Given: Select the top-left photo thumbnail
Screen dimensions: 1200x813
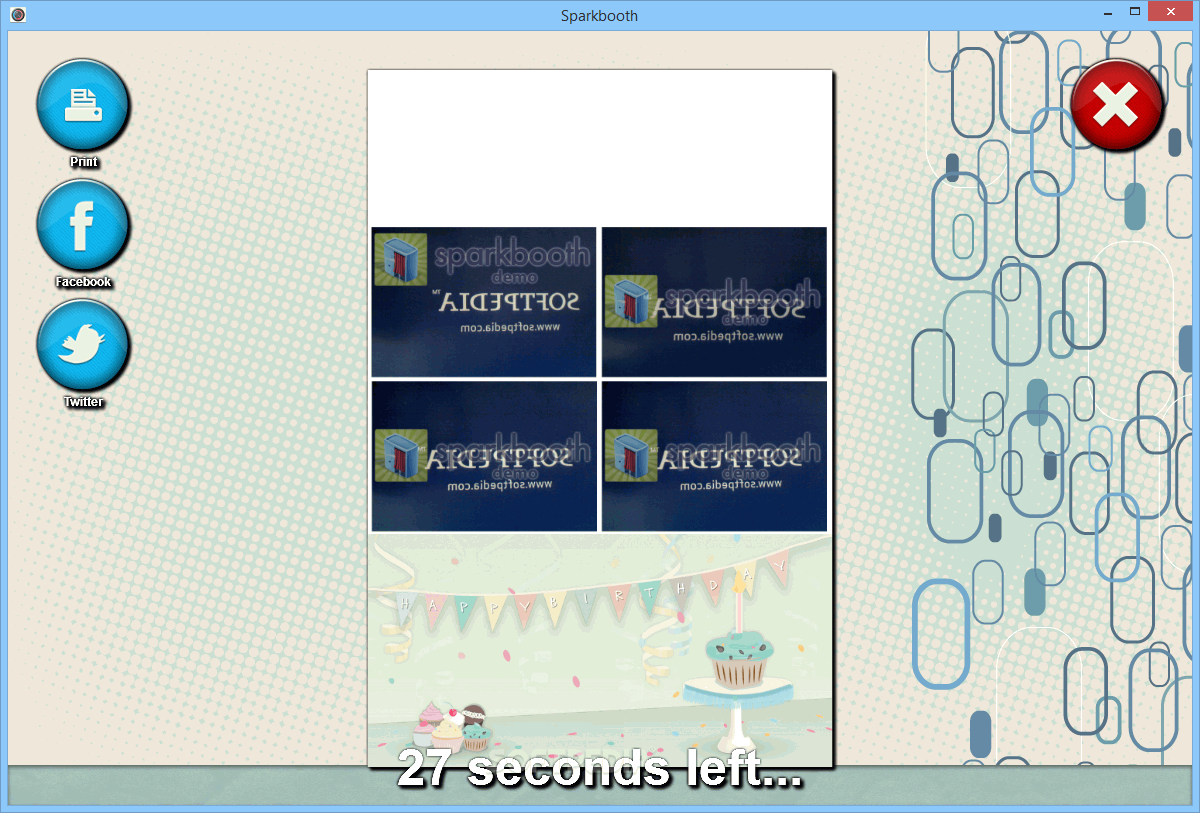Looking at the screenshot, I should click(484, 302).
